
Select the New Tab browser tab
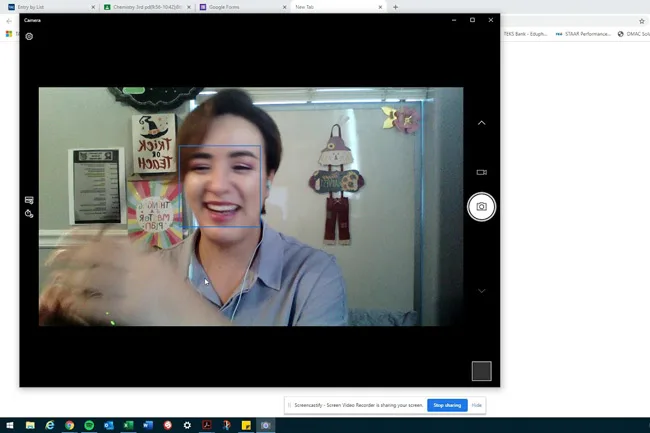337,7
